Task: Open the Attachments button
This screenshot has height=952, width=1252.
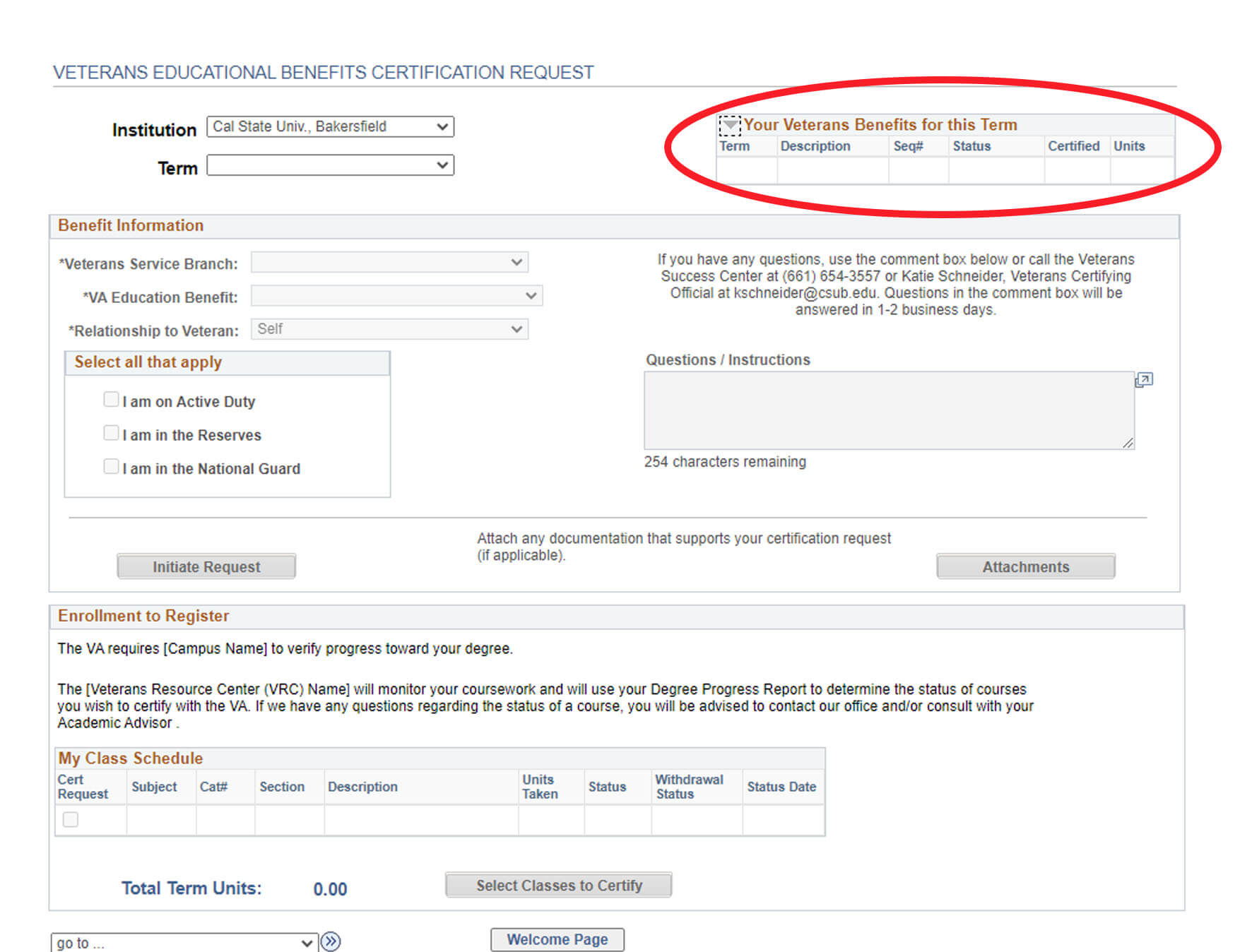Action: coord(1025,566)
